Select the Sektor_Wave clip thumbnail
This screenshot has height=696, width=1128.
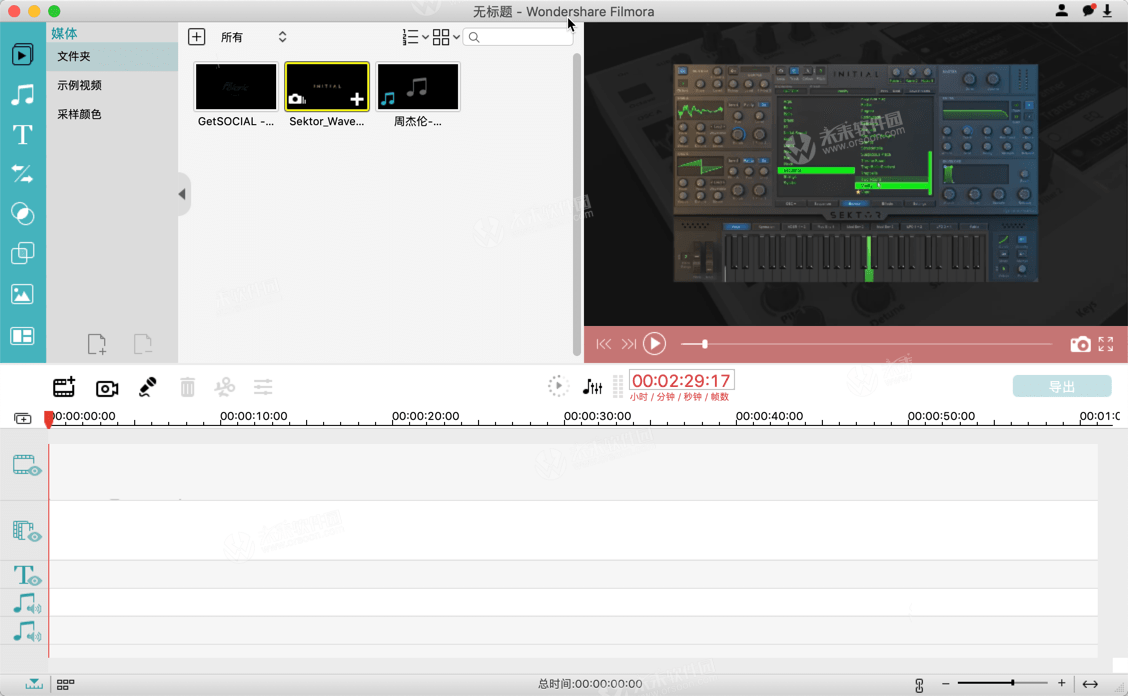(327, 86)
